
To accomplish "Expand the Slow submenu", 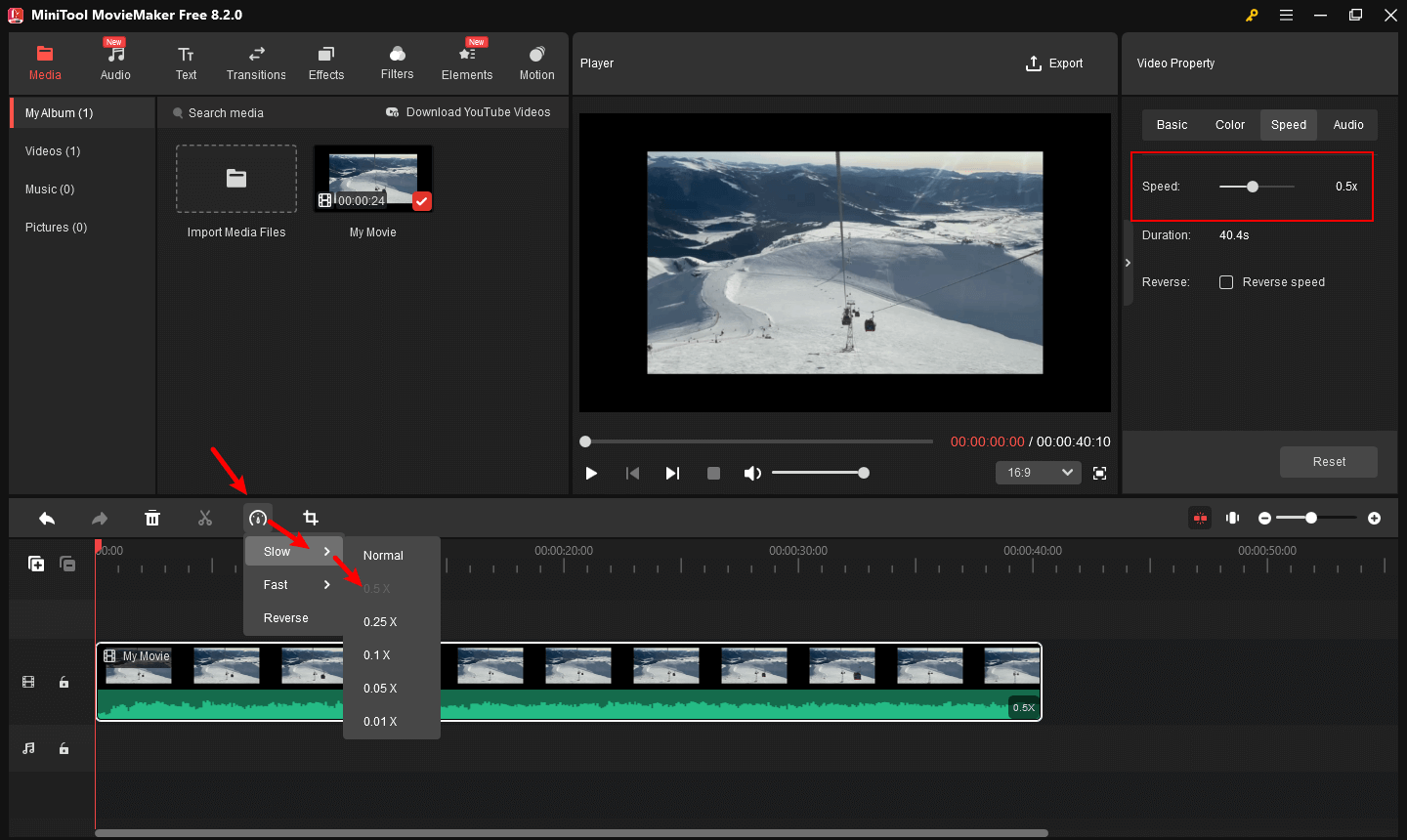I will (x=294, y=552).
